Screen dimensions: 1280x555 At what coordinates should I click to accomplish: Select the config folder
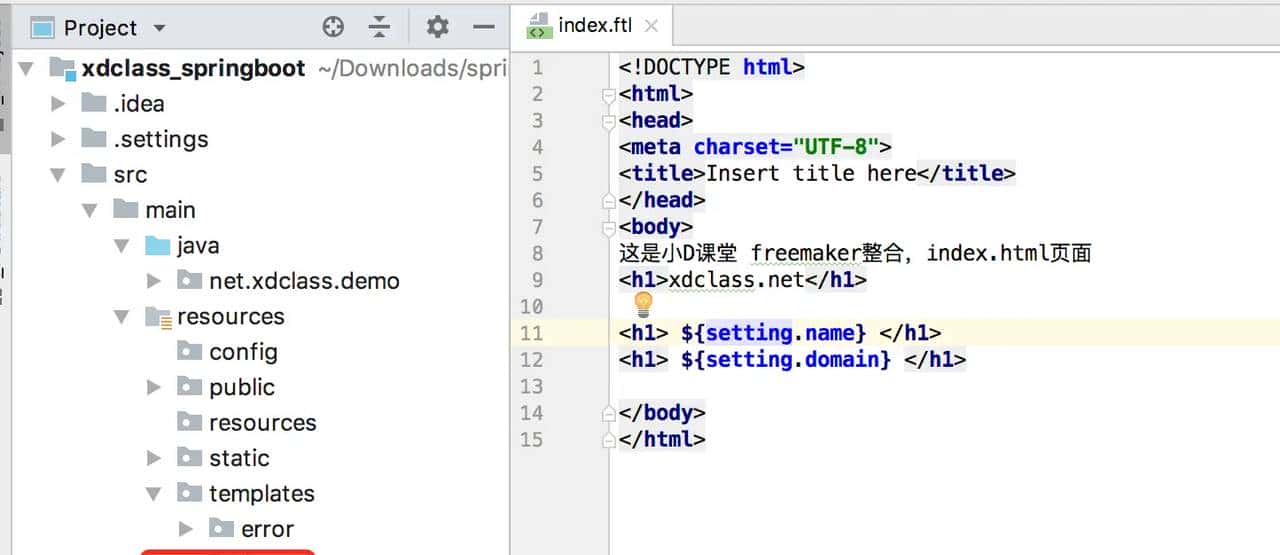pos(243,352)
